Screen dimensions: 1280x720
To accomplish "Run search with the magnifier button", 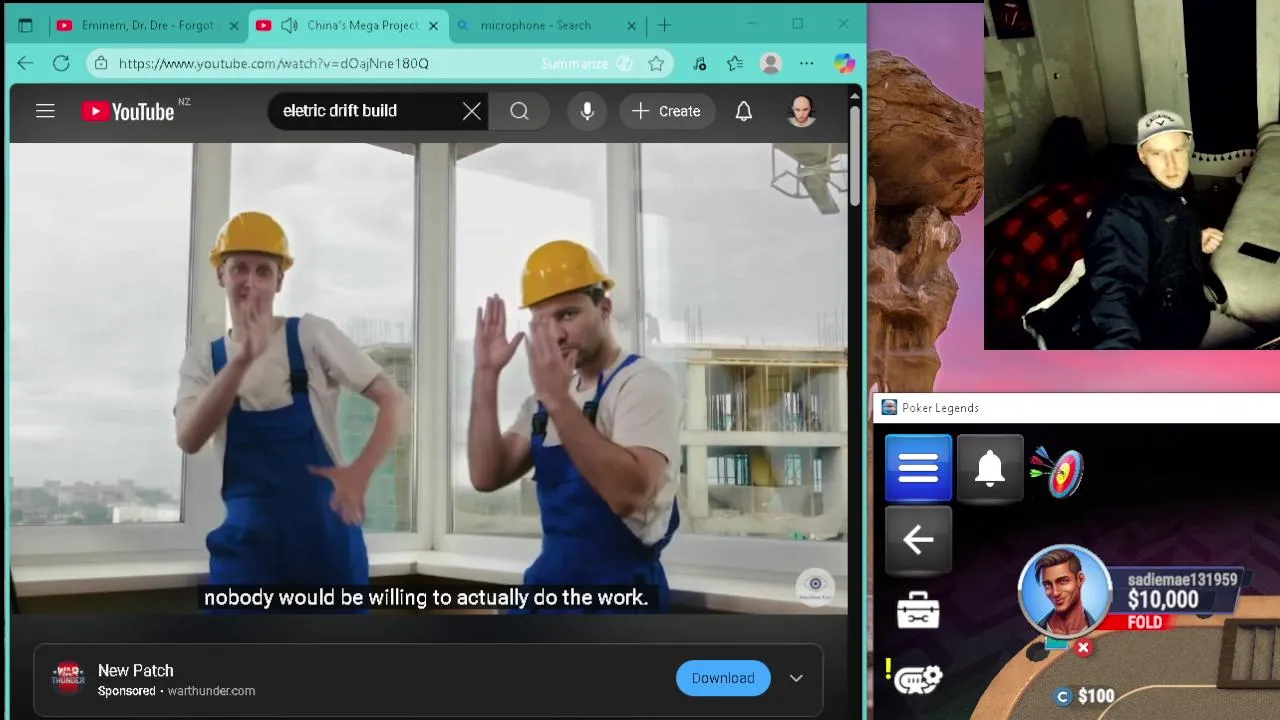I will click(519, 111).
